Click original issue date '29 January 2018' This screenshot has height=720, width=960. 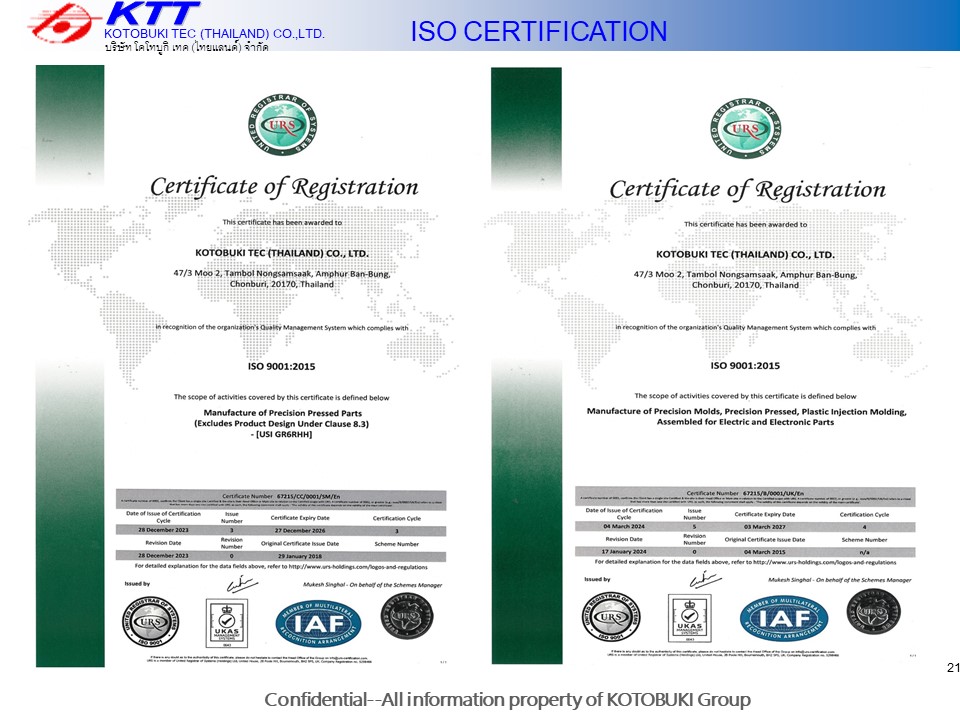click(300, 556)
